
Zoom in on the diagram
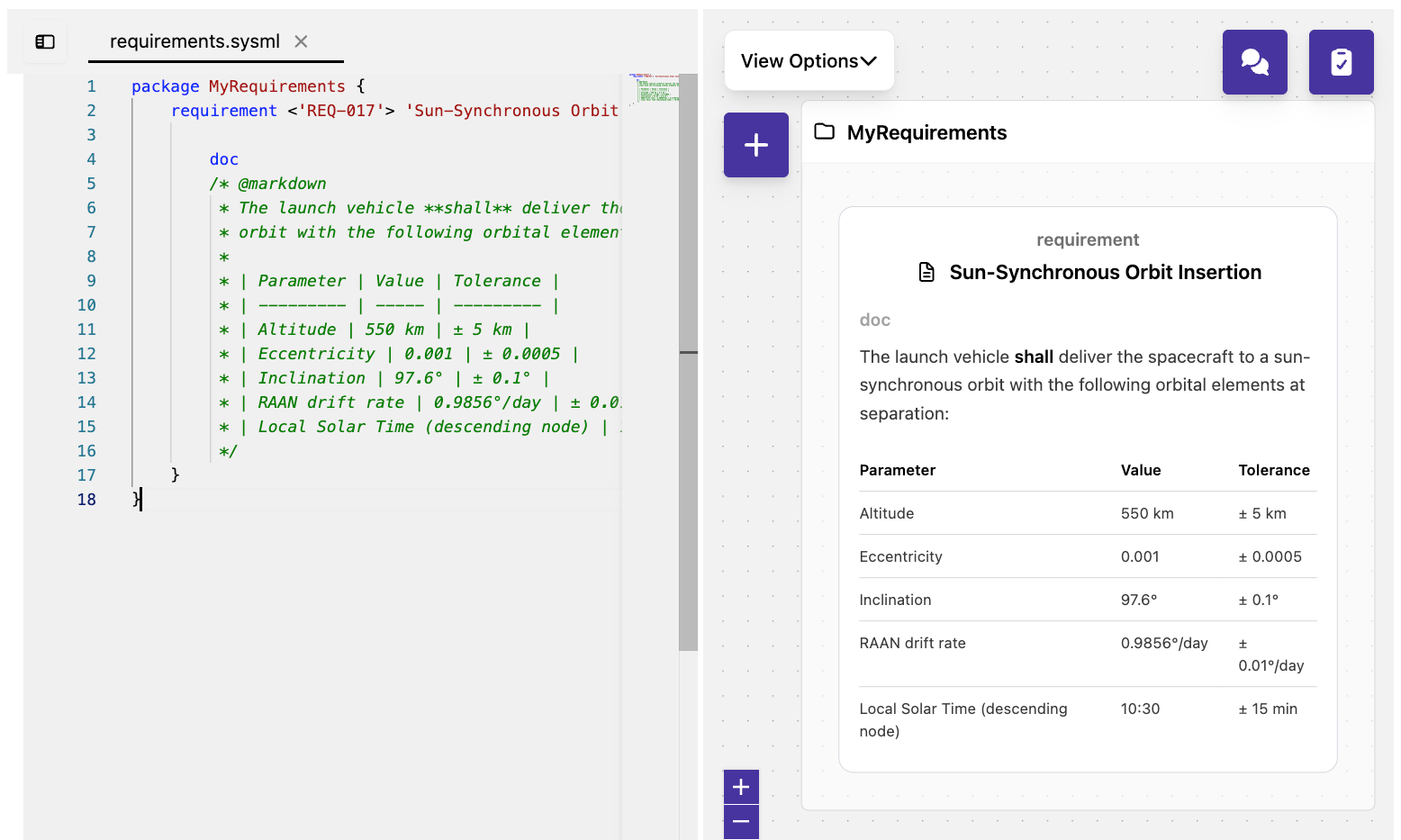pyautogui.click(x=741, y=787)
